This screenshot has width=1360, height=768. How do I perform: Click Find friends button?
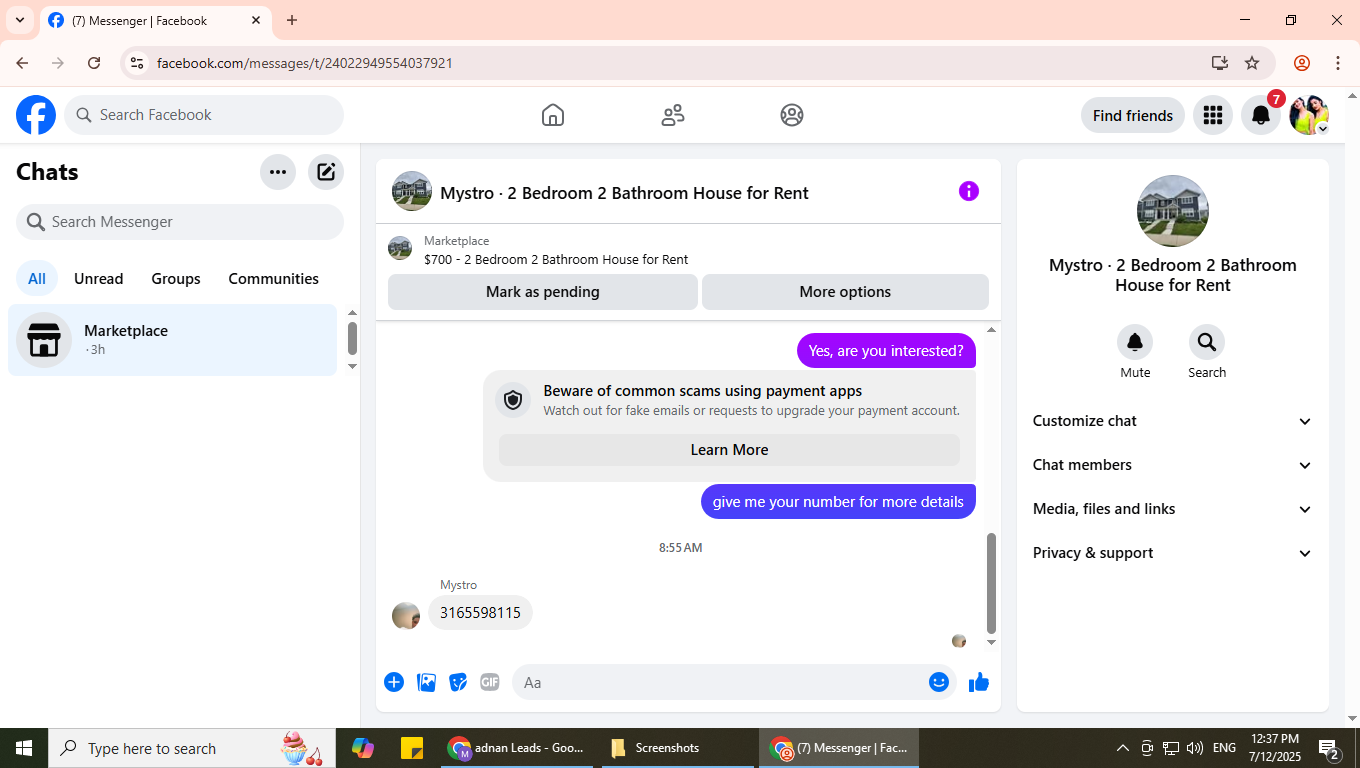pos(1133,115)
